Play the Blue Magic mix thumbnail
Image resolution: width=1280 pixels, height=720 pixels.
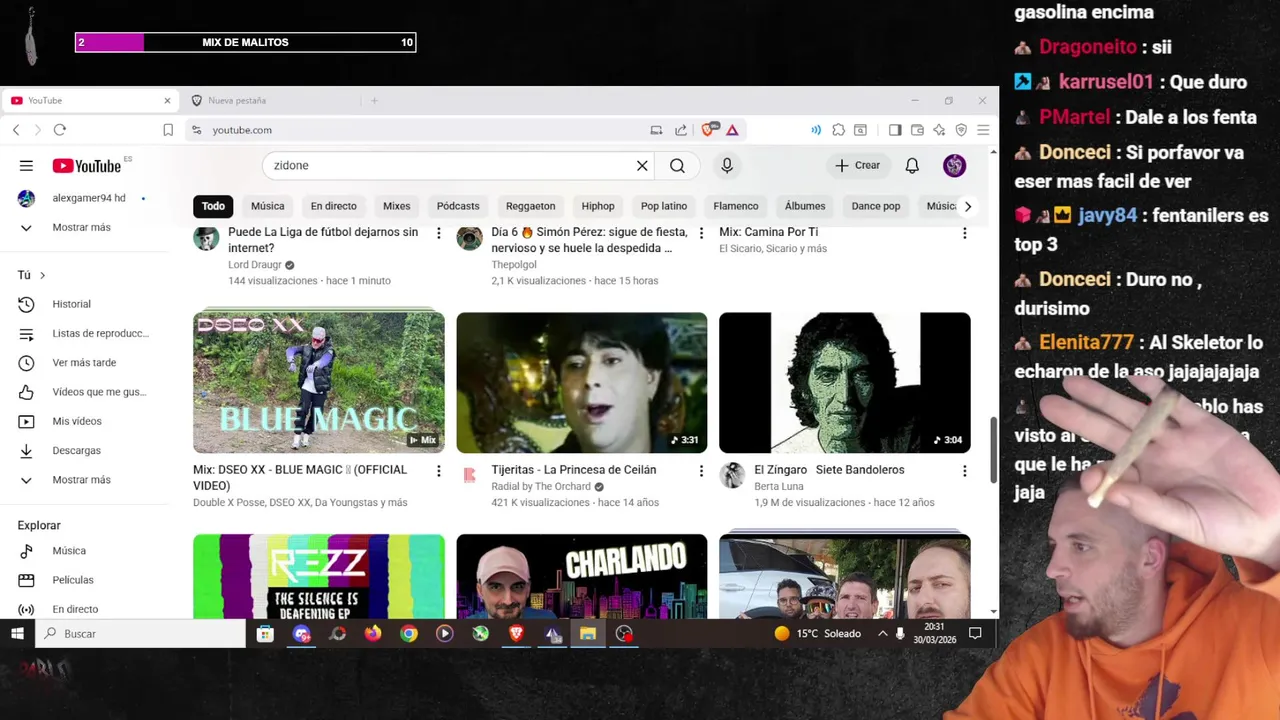click(x=319, y=383)
